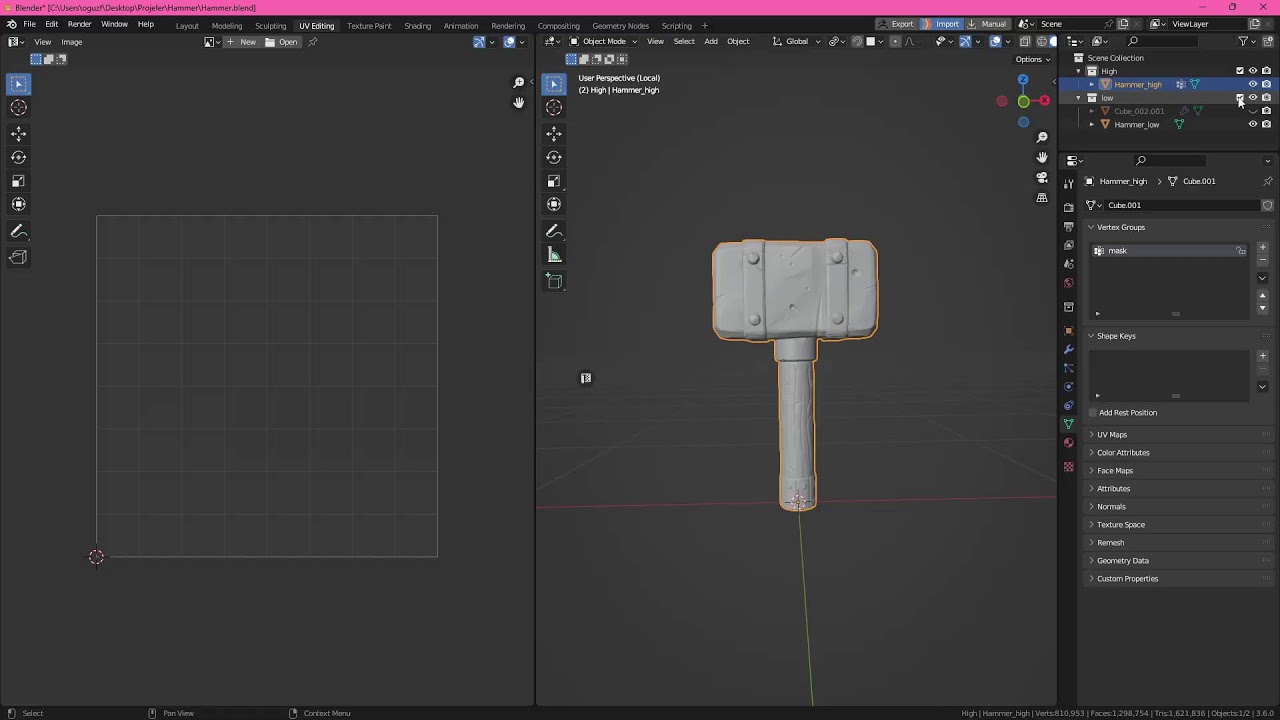Screen dimensions: 1280x720
Task: Select the Annotate tool in UV editor
Action: (18, 231)
